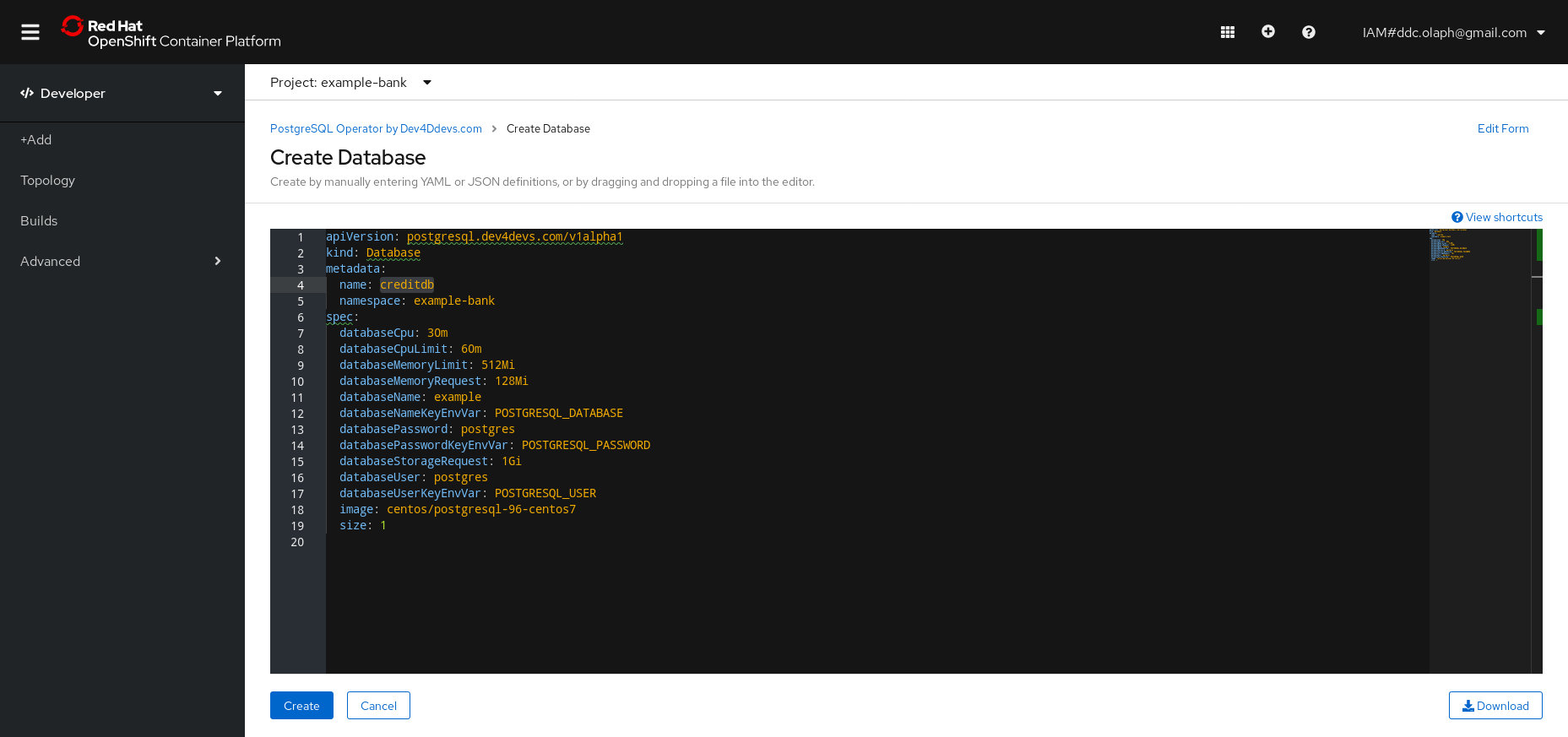Click the databaseMemoryRequest value 128Mi
Image resolution: width=1568 pixels, height=737 pixels.
(512, 381)
